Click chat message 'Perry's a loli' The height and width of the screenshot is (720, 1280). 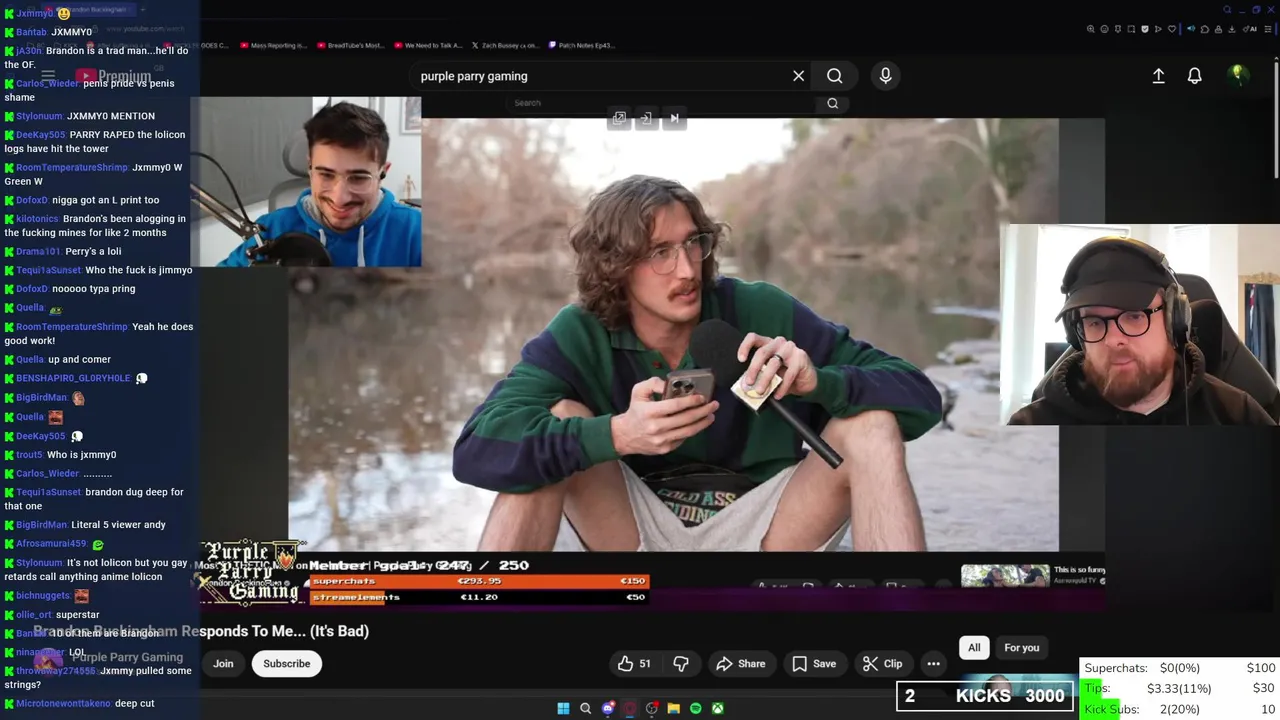click(93, 252)
